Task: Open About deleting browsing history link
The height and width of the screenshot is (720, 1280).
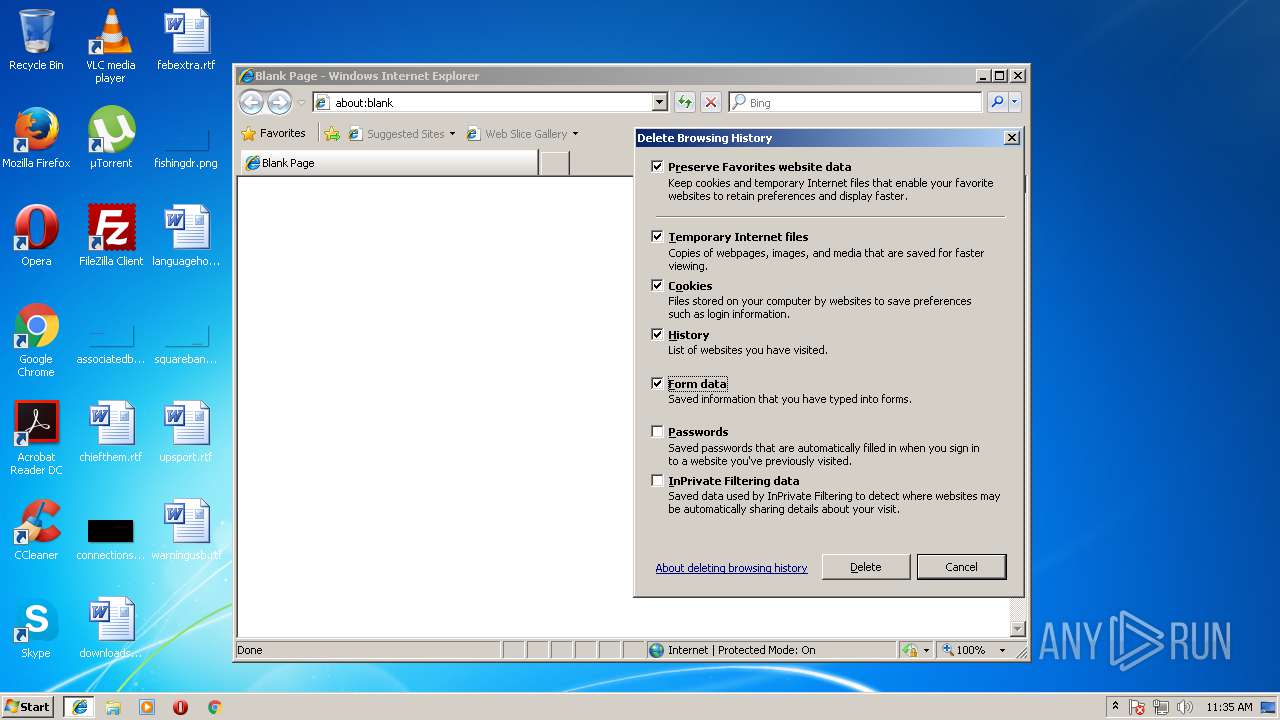Action: coord(731,568)
